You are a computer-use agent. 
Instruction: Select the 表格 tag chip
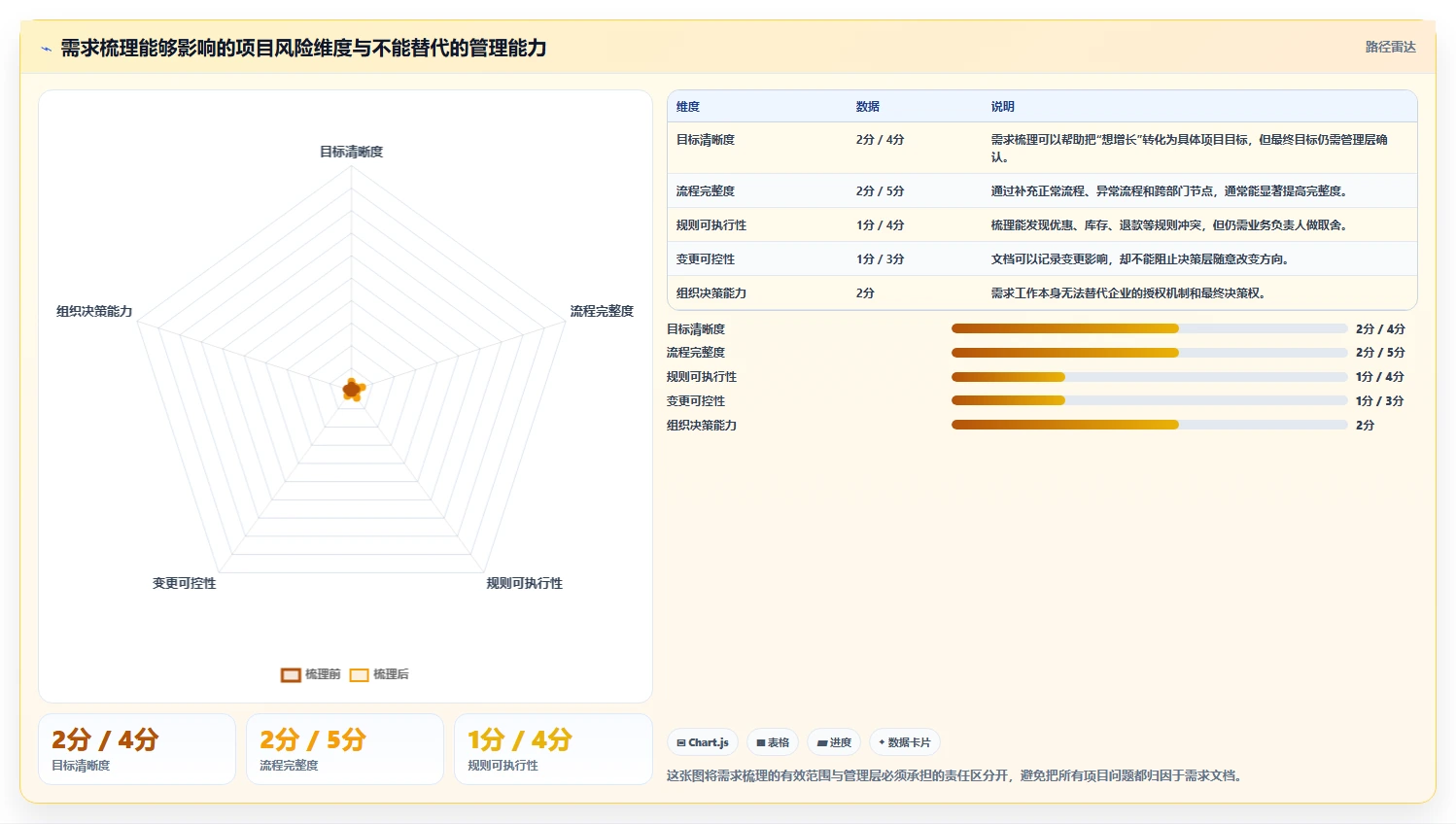773,742
